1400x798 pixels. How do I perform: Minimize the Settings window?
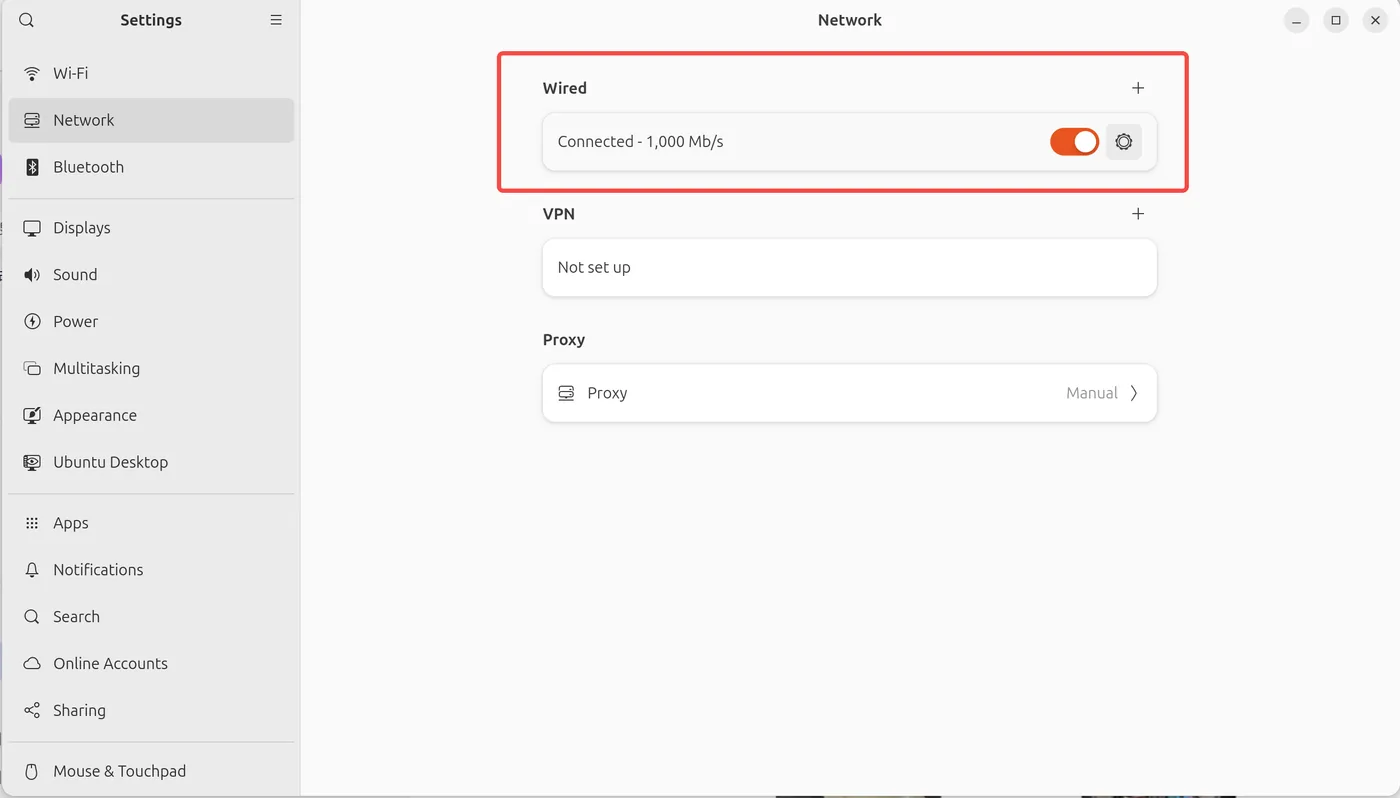pos(1297,20)
